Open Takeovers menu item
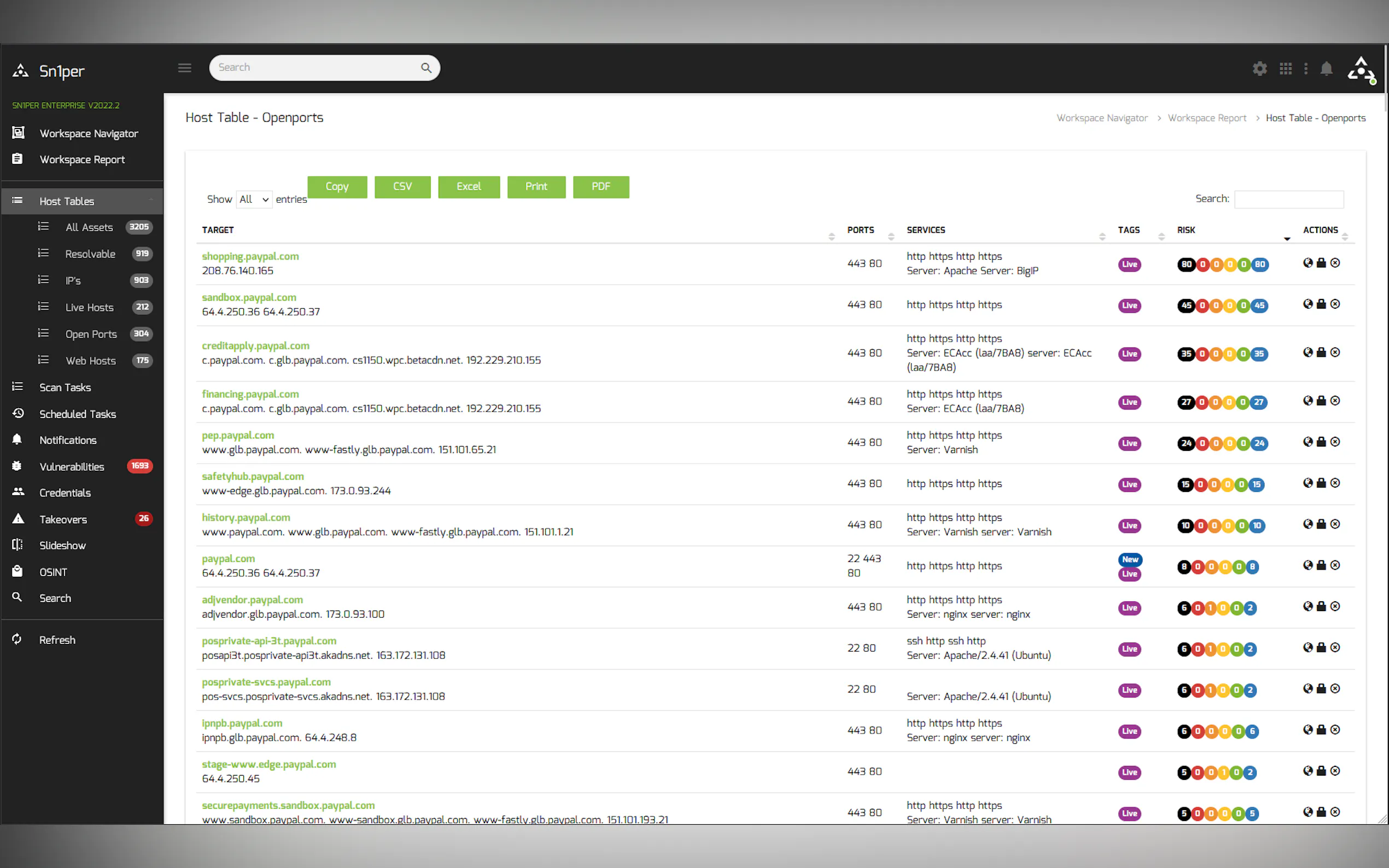 pos(63,519)
